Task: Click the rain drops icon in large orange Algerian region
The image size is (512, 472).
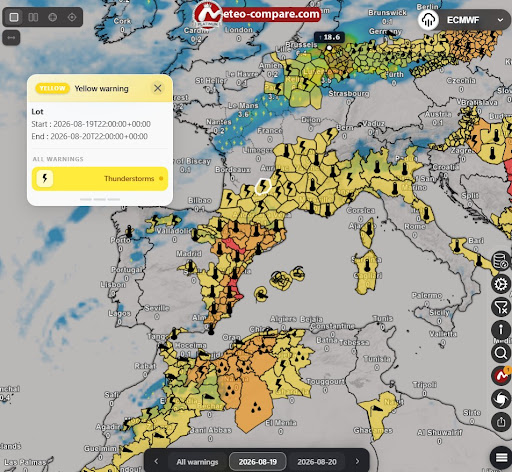Action: pyautogui.click(x=256, y=407)
